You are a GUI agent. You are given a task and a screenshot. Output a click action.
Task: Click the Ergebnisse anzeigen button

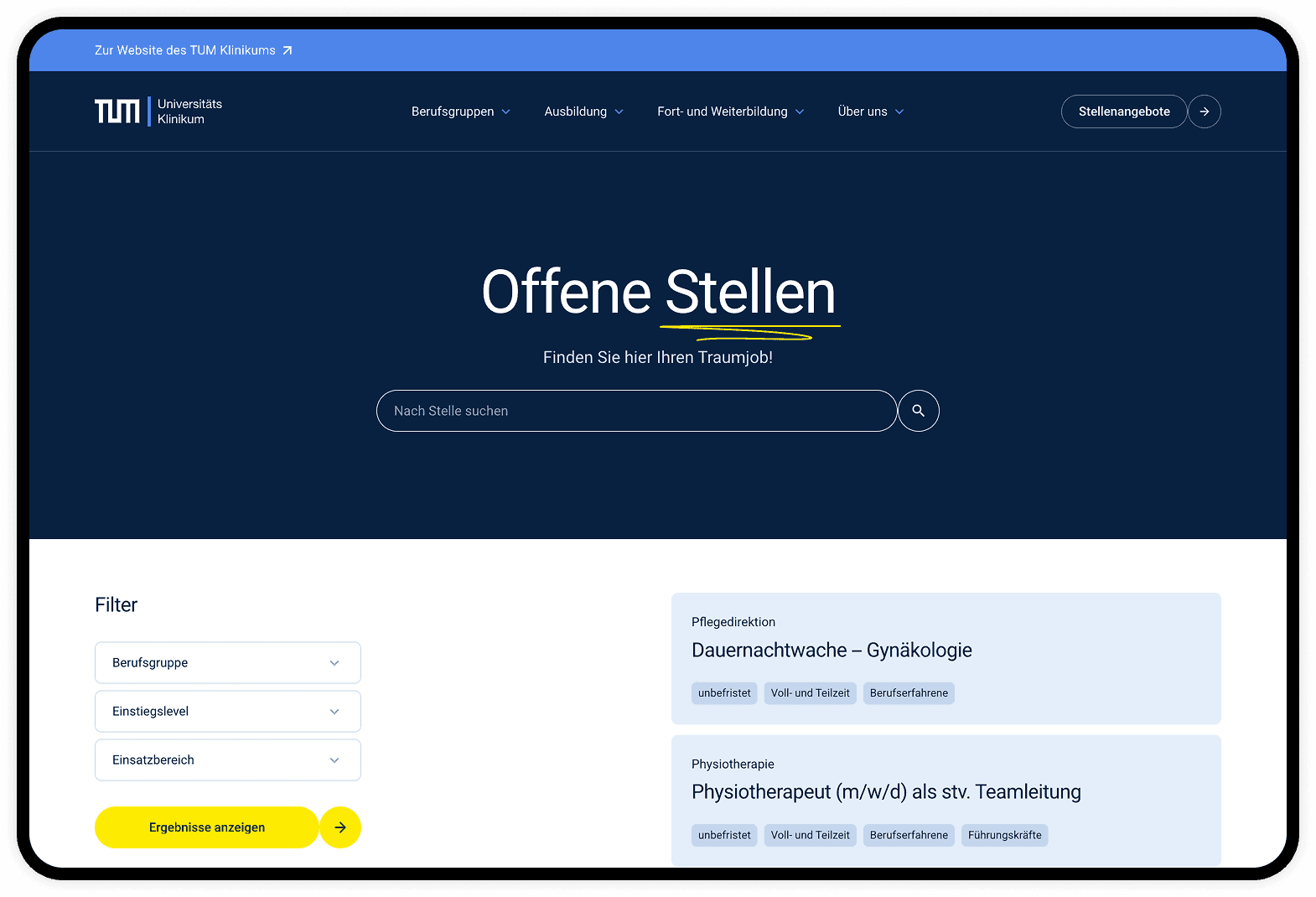(207, 827)
